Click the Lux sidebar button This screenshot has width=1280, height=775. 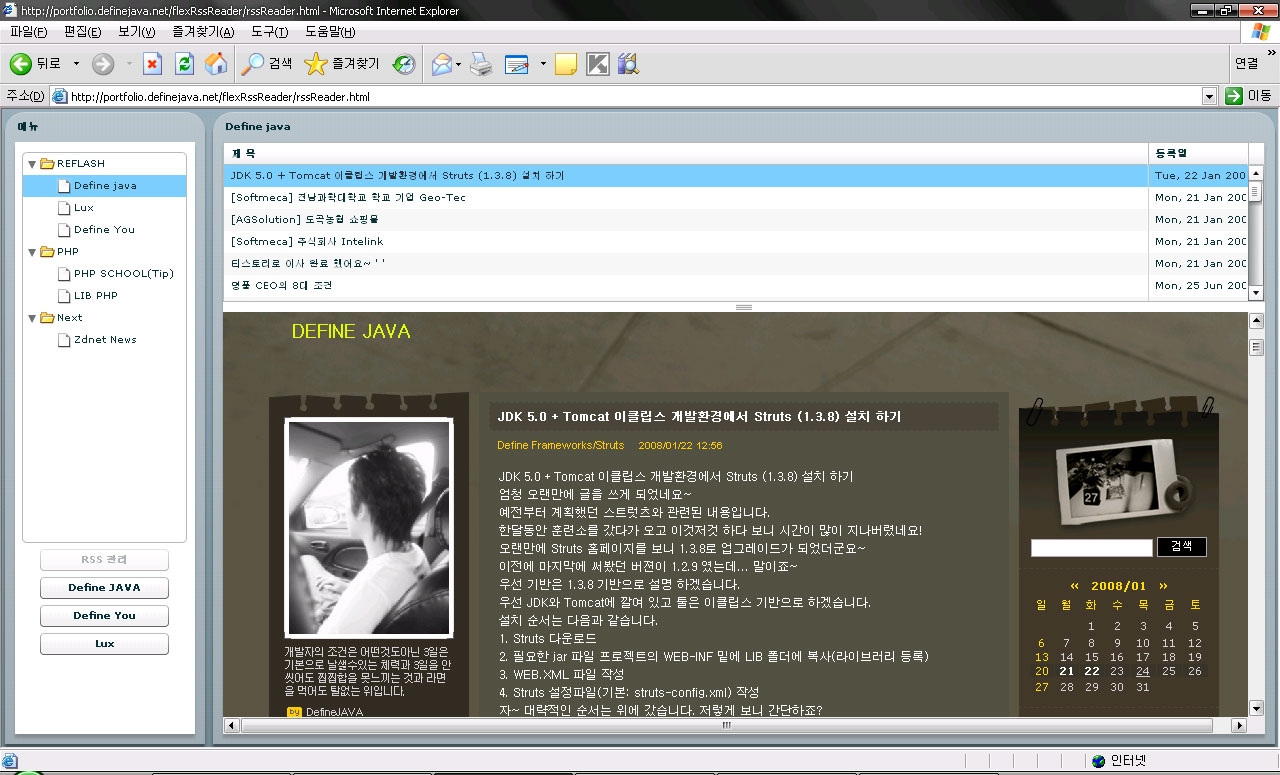(x=104, y=644)
